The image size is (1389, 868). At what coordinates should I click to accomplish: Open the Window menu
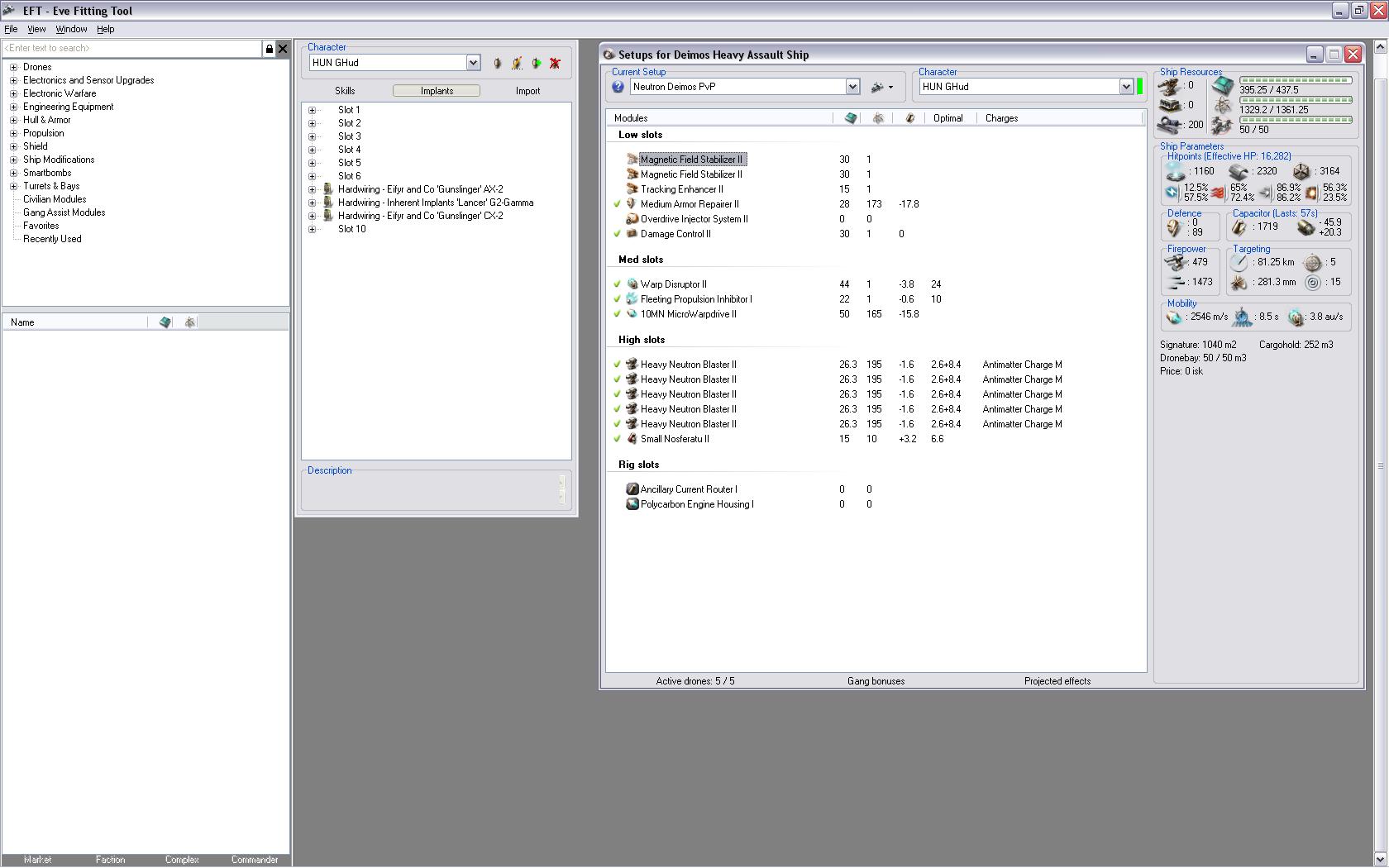[x=71, y=29]
